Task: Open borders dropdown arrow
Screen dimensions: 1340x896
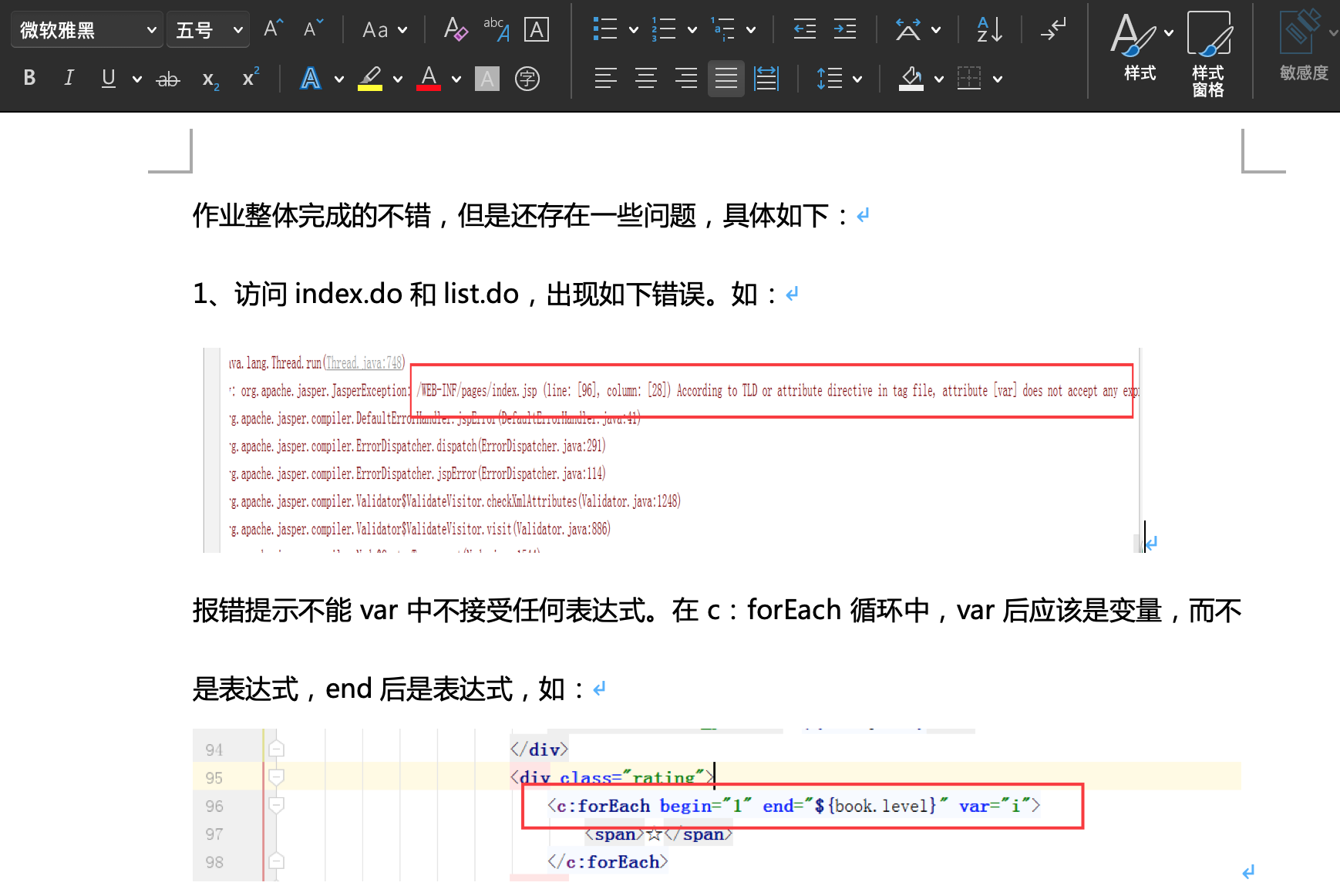Action: pyautogui.click(x=998, y=79)
